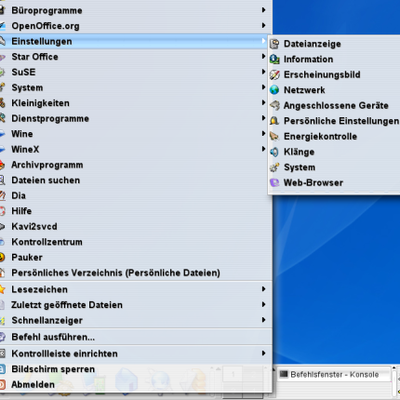This screenshot has height=400, width=400.
Task: Click the Energiekontrolle icon
Action: (275, 136)
